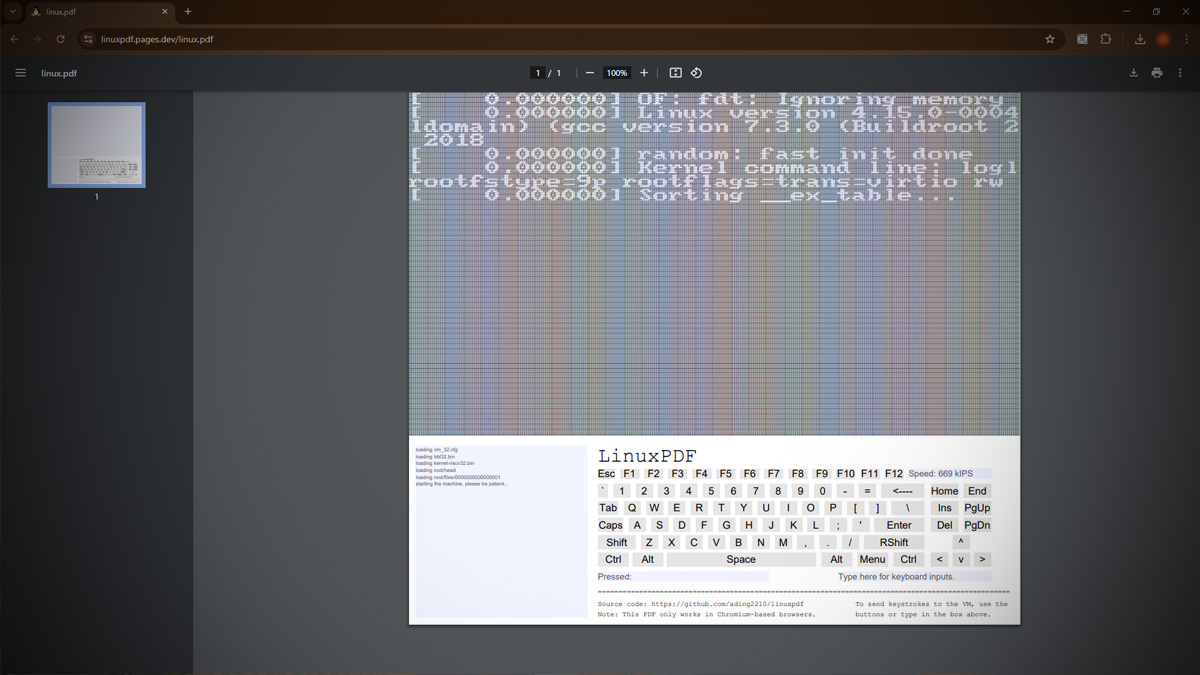Image resolution: width=1200 pixels, height=675 pixels.
Task: Bookmark this page with the star icon
Action: [1050, 39]
